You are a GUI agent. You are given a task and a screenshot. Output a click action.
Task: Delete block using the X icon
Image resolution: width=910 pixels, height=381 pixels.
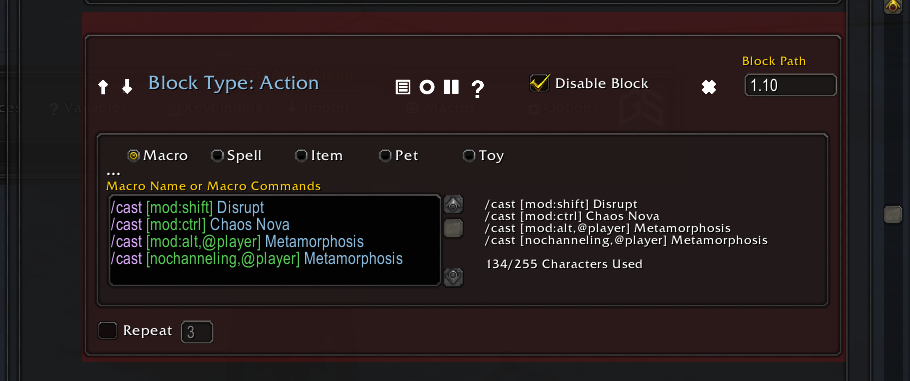[709, 87]
